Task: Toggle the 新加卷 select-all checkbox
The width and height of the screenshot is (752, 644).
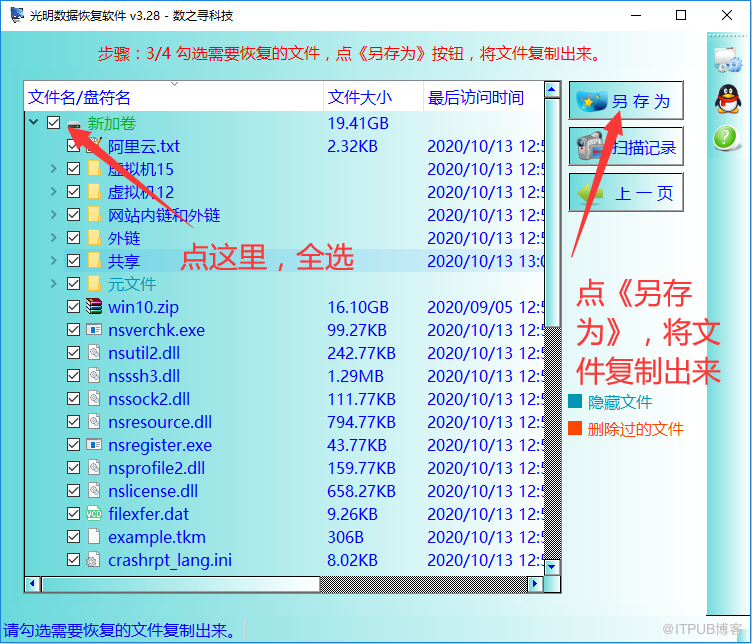Action: pyautogui.click(x=54, y=123)
